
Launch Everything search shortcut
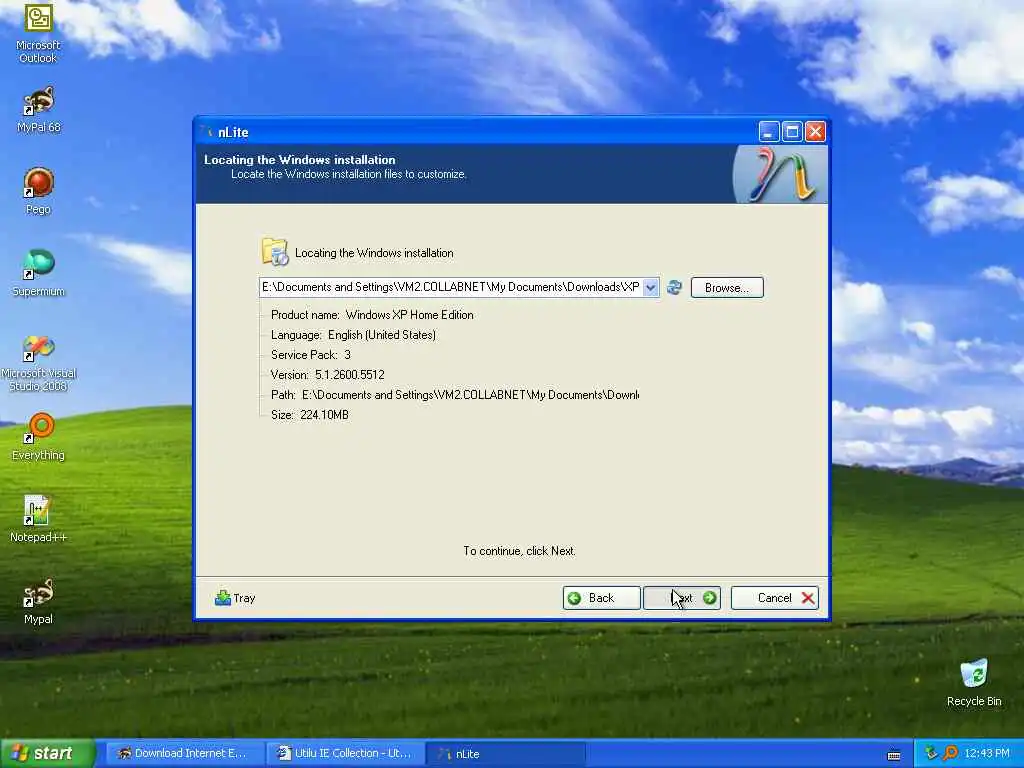coord(38,436)
